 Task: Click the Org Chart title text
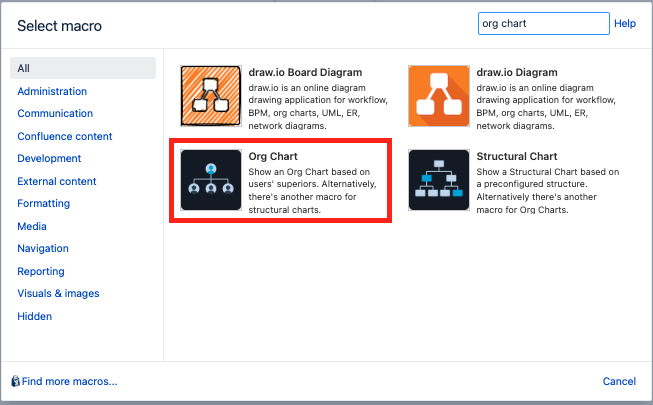coord(273,156)
